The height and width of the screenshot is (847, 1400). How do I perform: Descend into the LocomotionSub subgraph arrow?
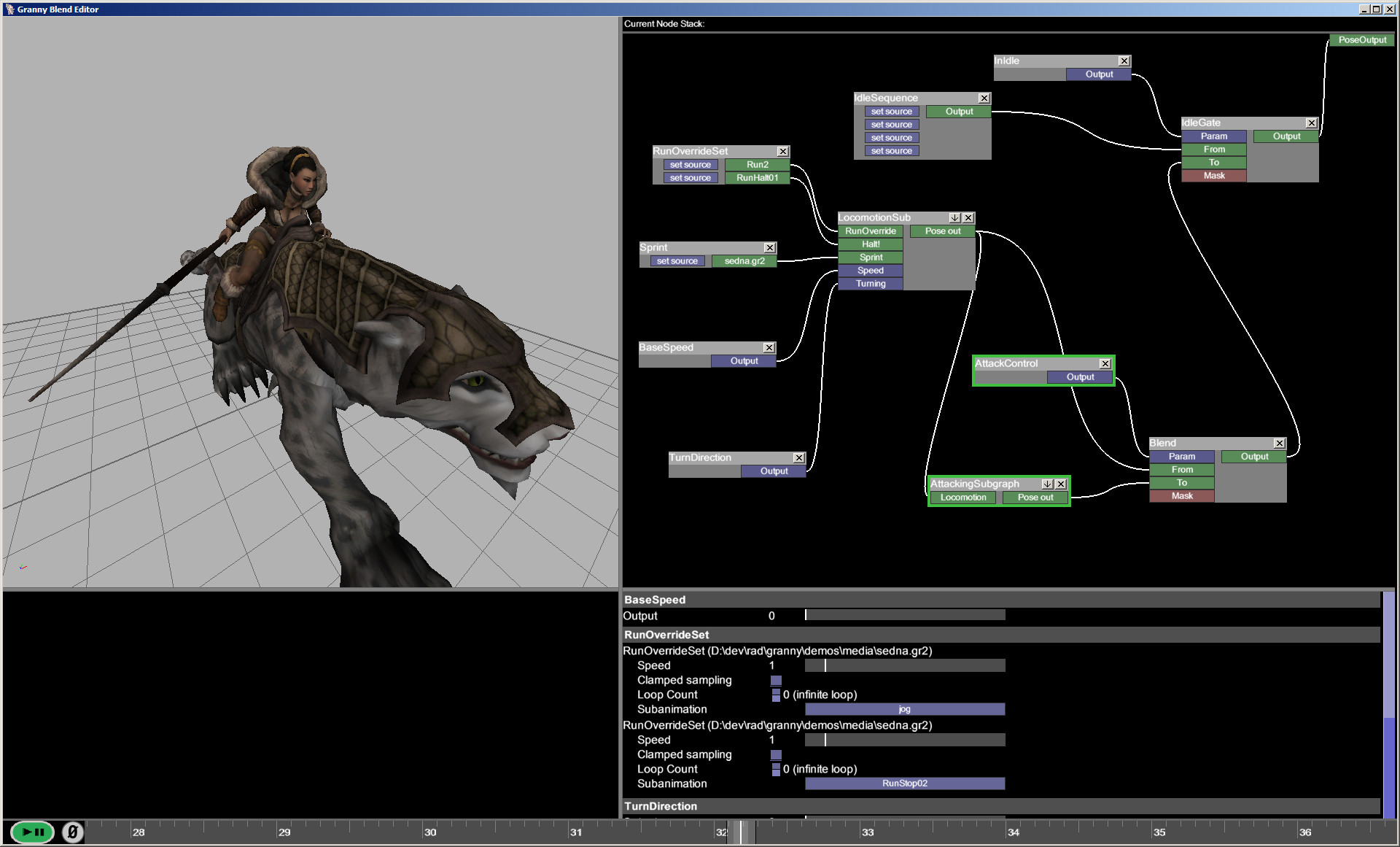point(954,218)
